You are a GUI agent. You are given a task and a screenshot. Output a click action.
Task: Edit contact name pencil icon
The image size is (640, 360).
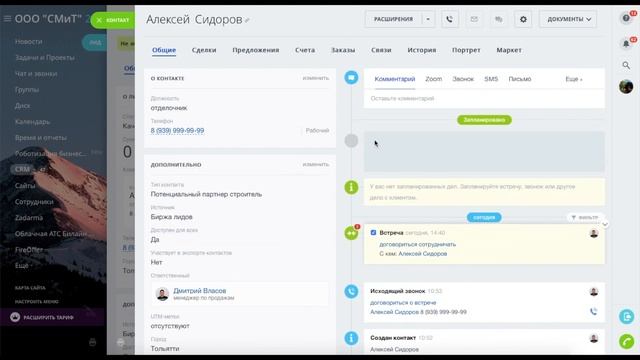pos(247,20)
